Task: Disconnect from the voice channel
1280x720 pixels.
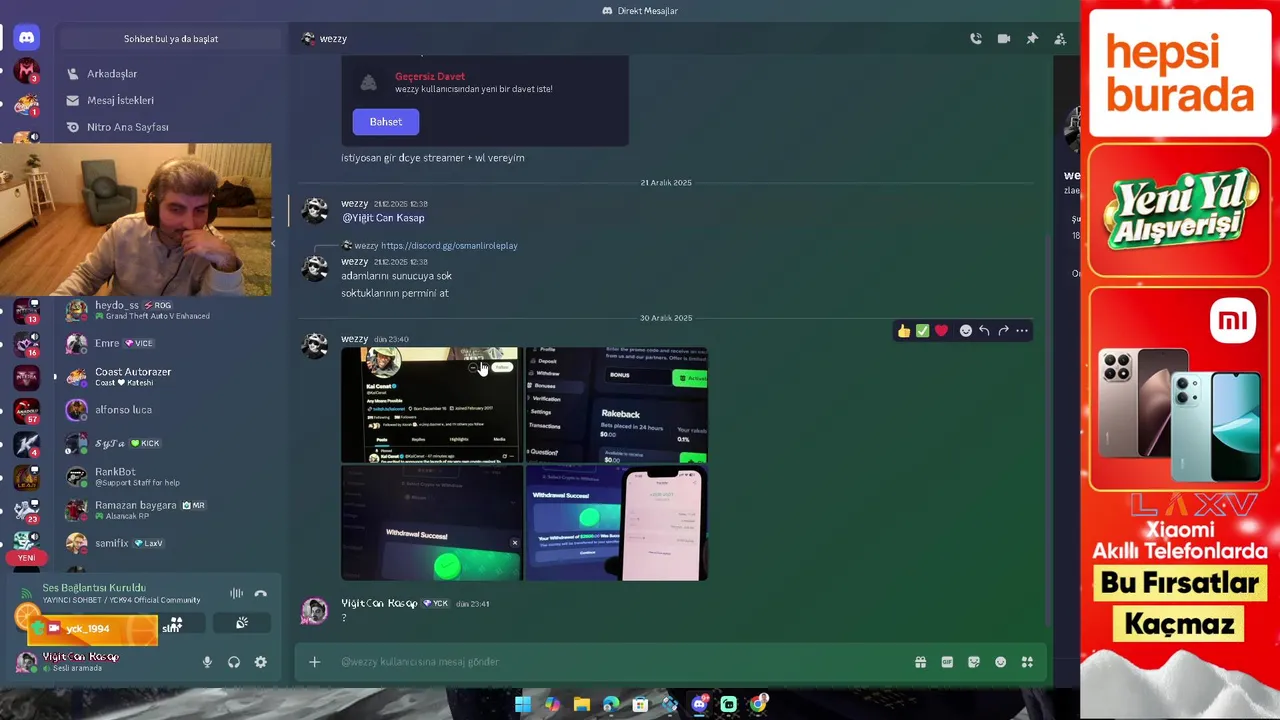Action: point(261,594)
